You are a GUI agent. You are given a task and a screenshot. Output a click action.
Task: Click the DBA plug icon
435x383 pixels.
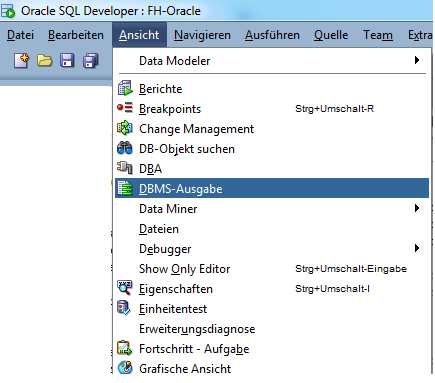[125, 167]
